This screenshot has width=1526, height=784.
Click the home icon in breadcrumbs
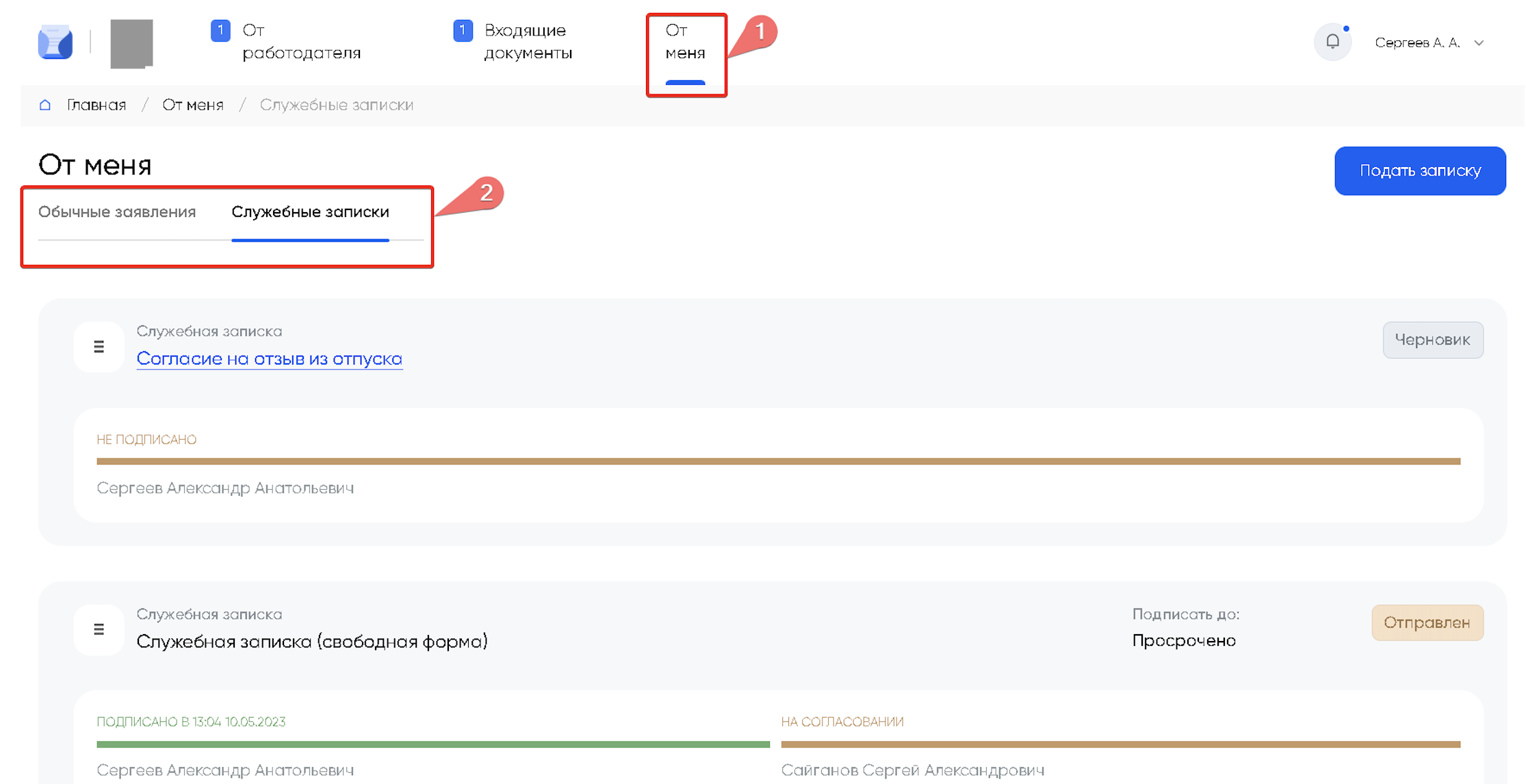[x=45, y=105]
